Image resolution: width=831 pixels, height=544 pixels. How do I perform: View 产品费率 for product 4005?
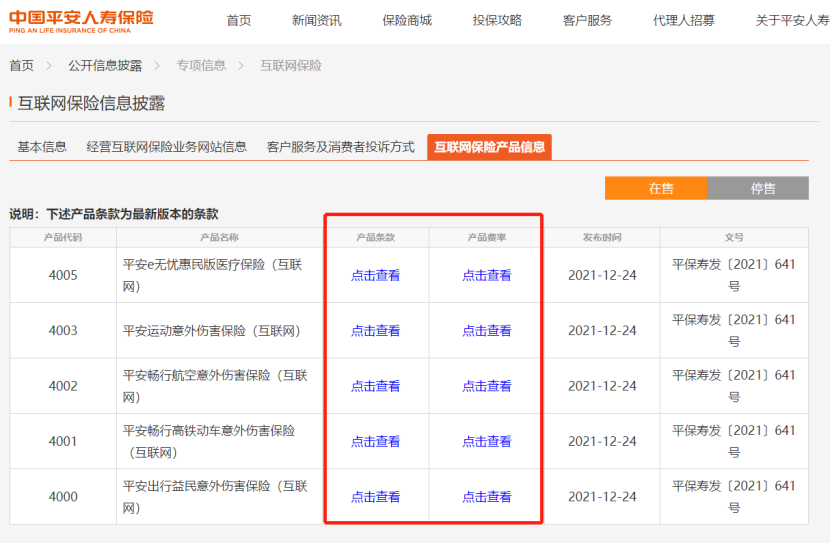tap(487, 276)
